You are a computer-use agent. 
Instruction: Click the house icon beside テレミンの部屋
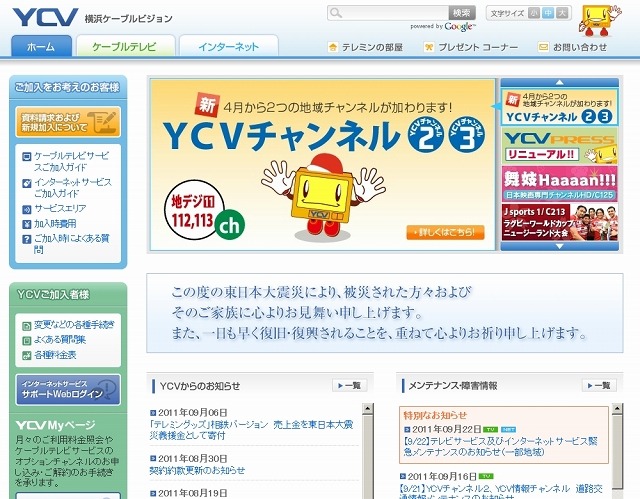(333, 47)
